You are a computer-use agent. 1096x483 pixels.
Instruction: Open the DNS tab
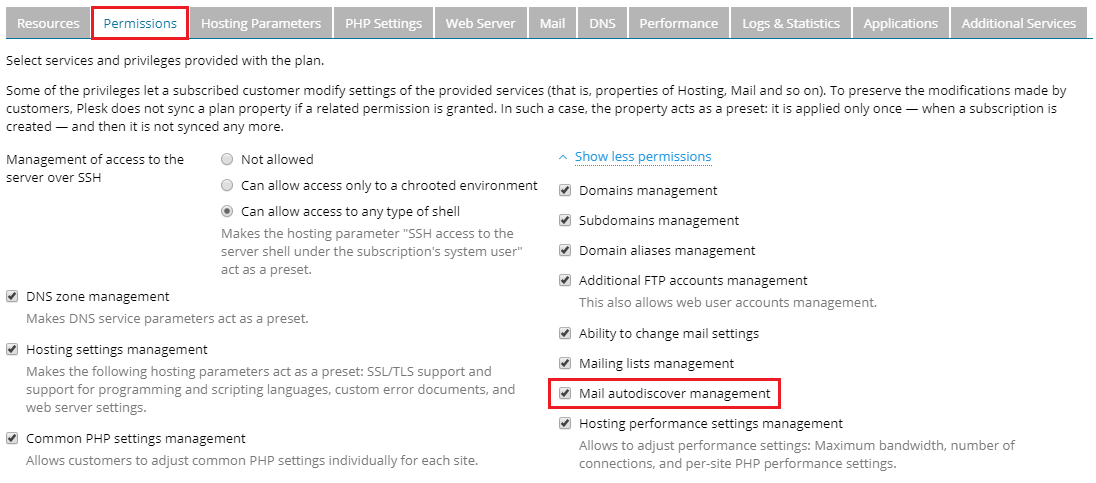point(602,23)
